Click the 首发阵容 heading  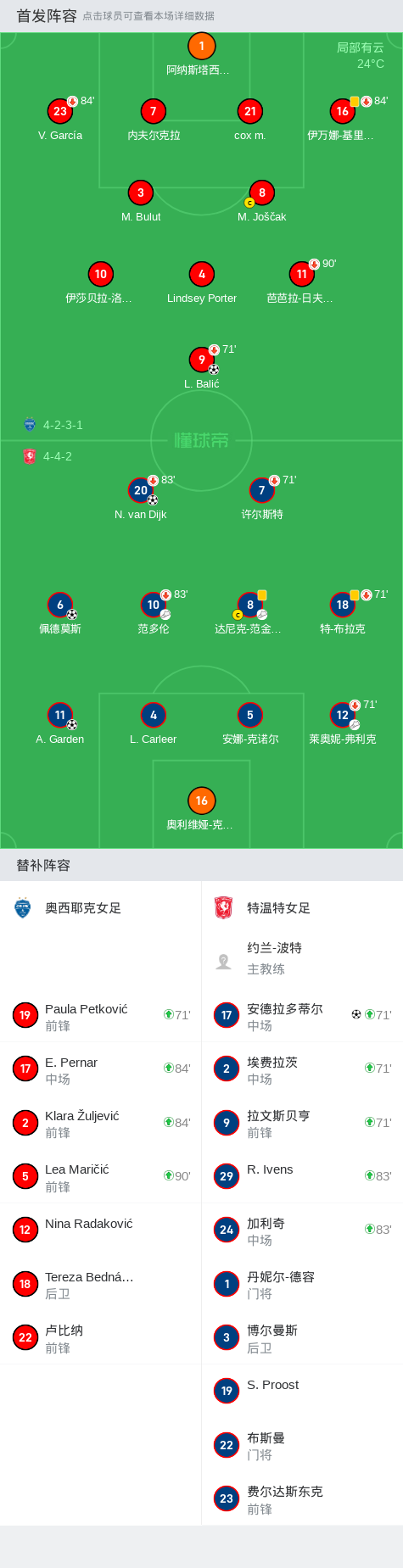(47, 15)
